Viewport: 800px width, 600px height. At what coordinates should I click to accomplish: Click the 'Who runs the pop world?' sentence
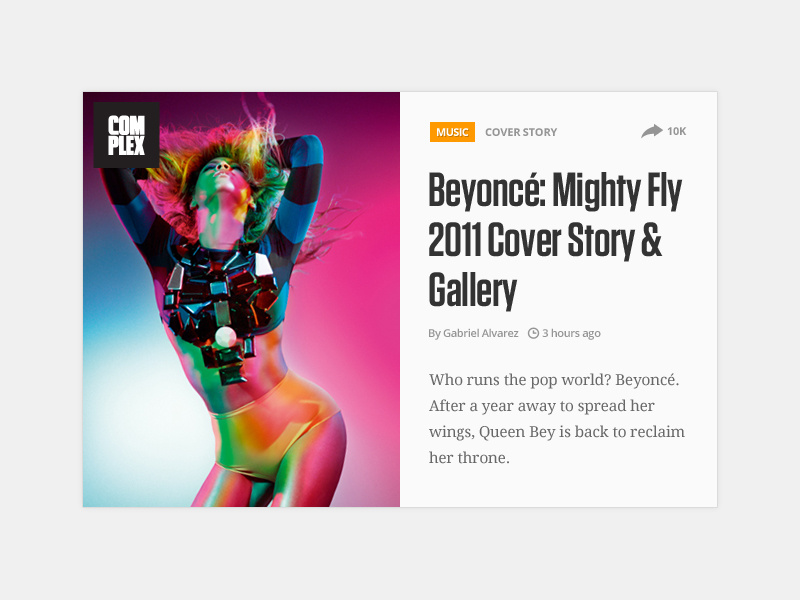coord(520,380)
